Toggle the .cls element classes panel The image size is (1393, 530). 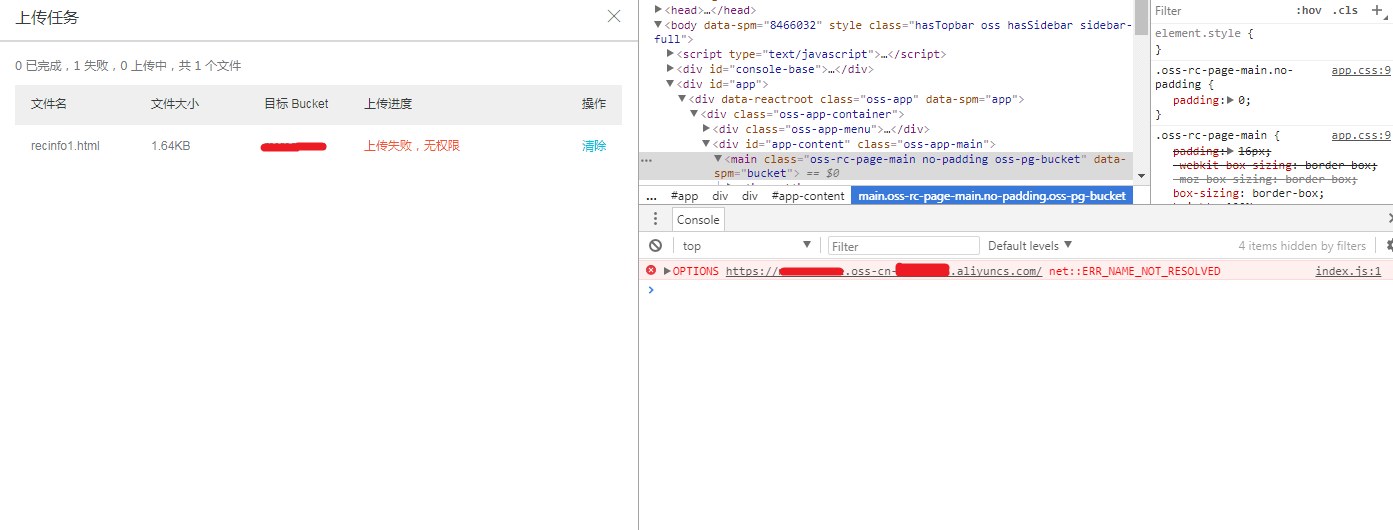point(1346,11)
